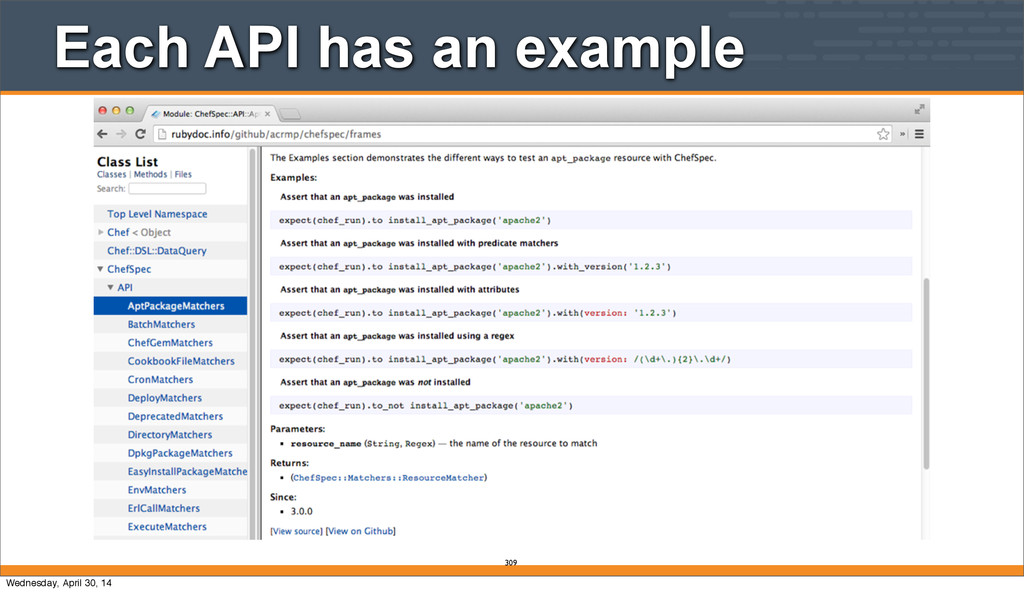Open a new browser tab
The height and width of the screenshot is (592, 1024).
pos(290,114)
